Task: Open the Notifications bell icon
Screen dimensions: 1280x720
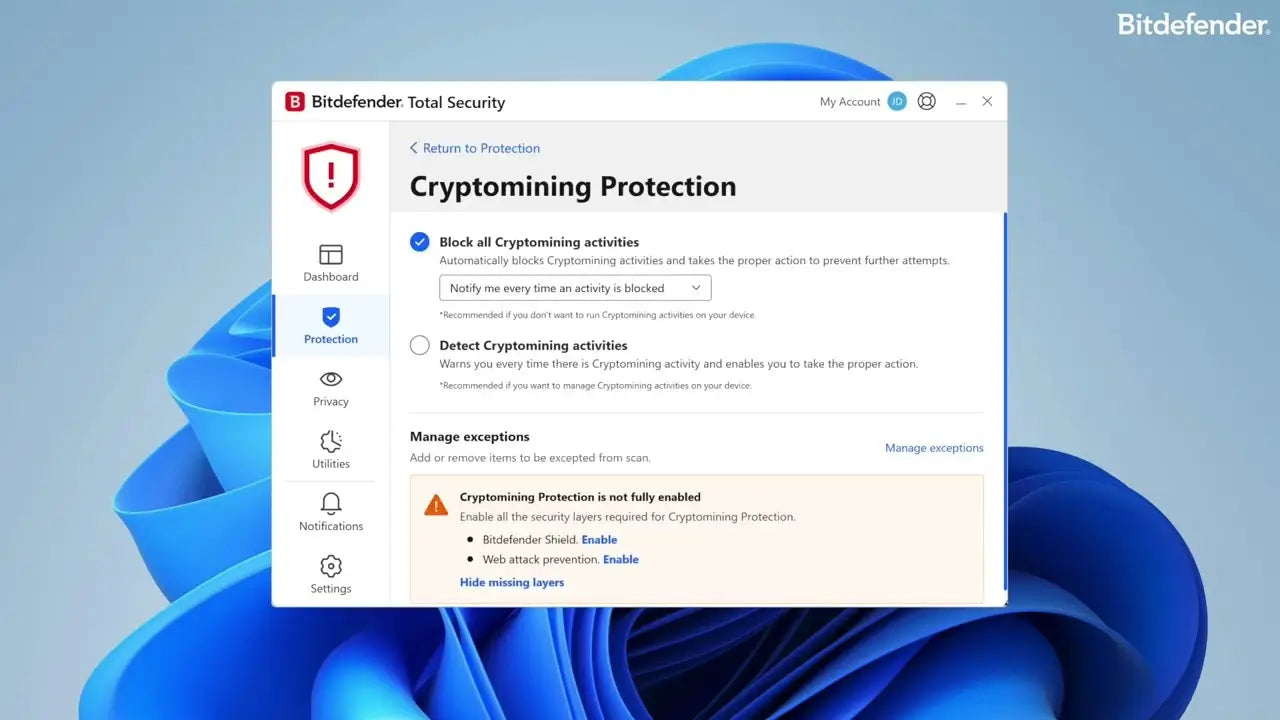Action: (x=331, y=503)
